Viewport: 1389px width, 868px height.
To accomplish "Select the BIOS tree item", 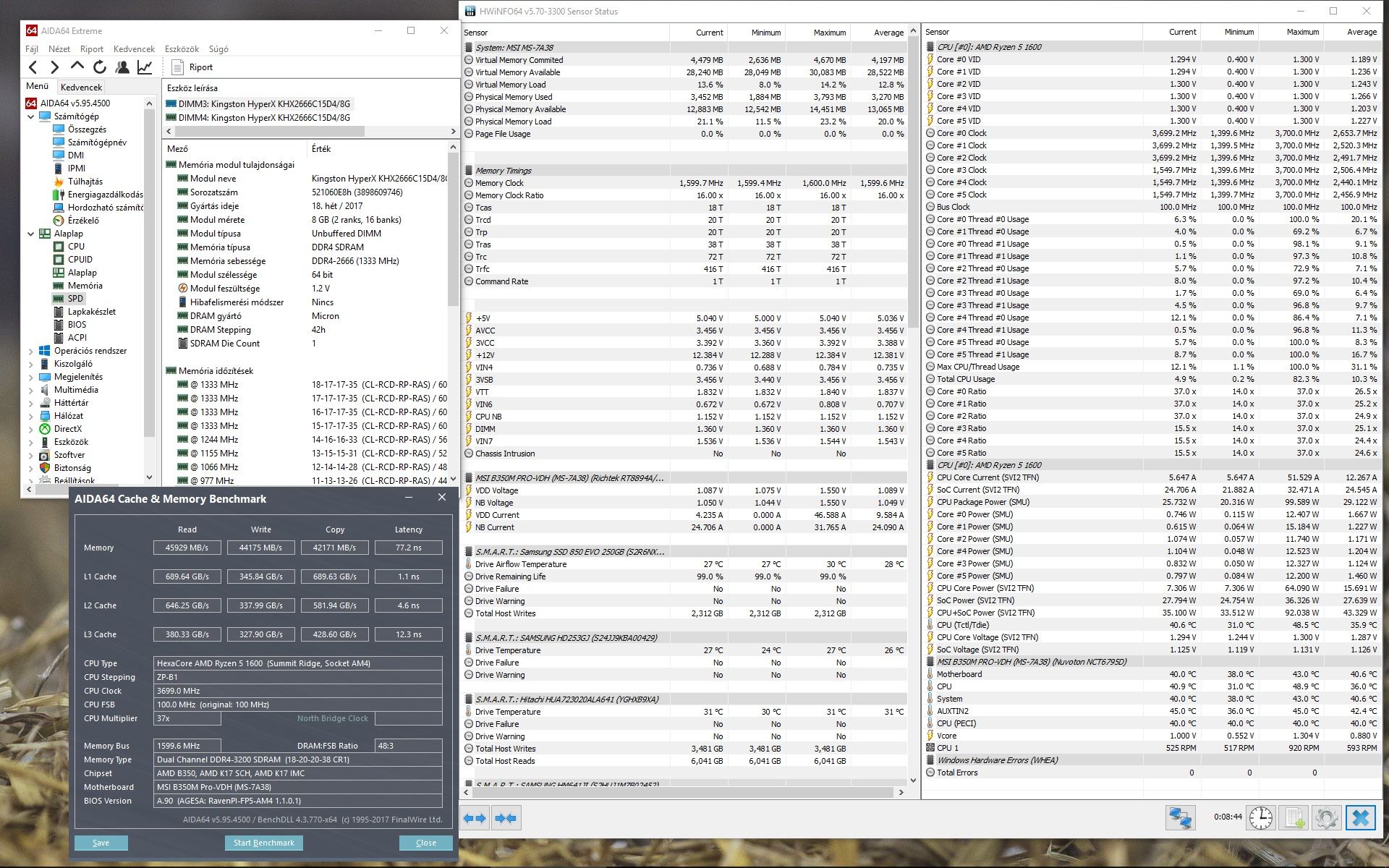I will 77,325.
